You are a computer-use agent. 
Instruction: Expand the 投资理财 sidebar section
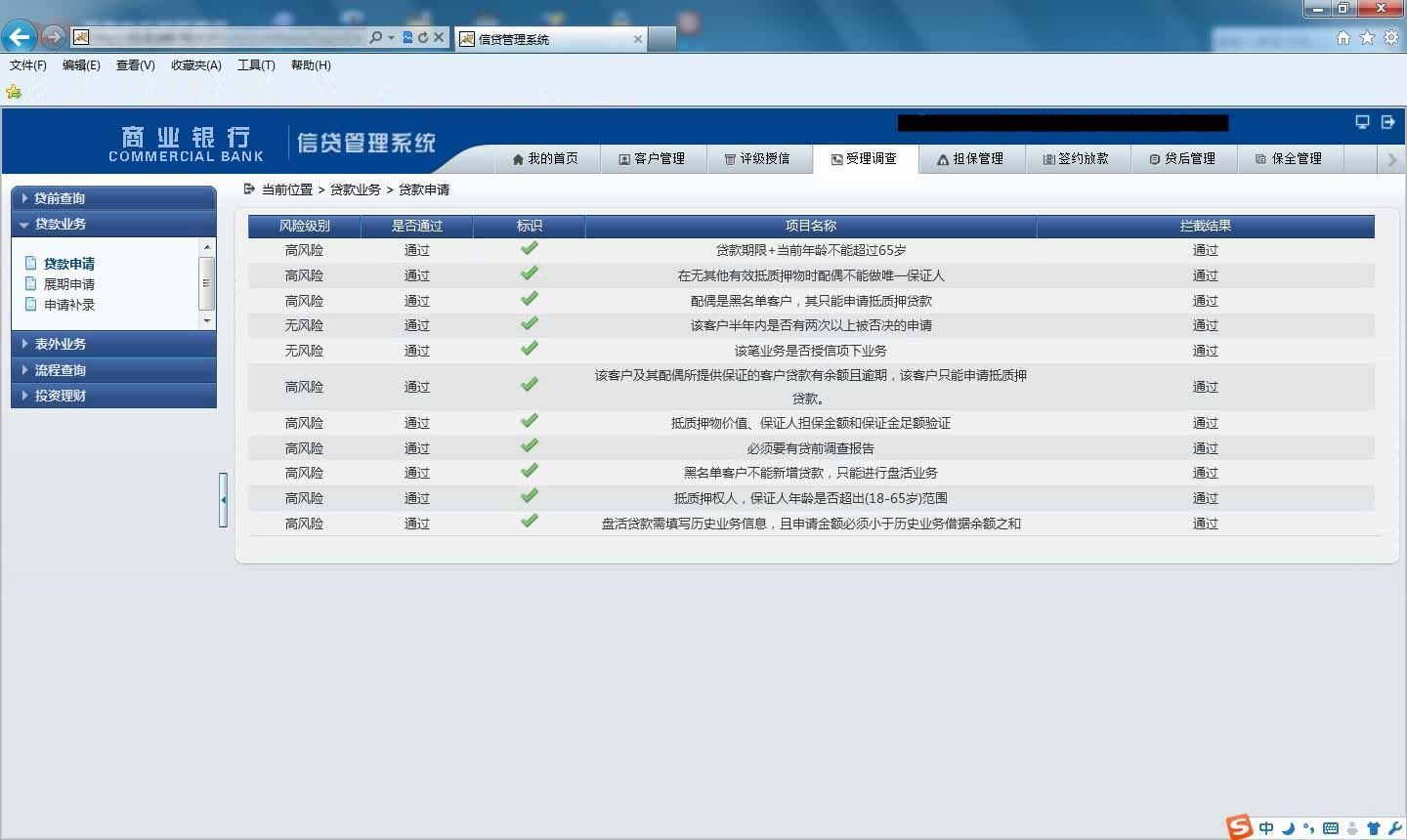coord(113,396)
